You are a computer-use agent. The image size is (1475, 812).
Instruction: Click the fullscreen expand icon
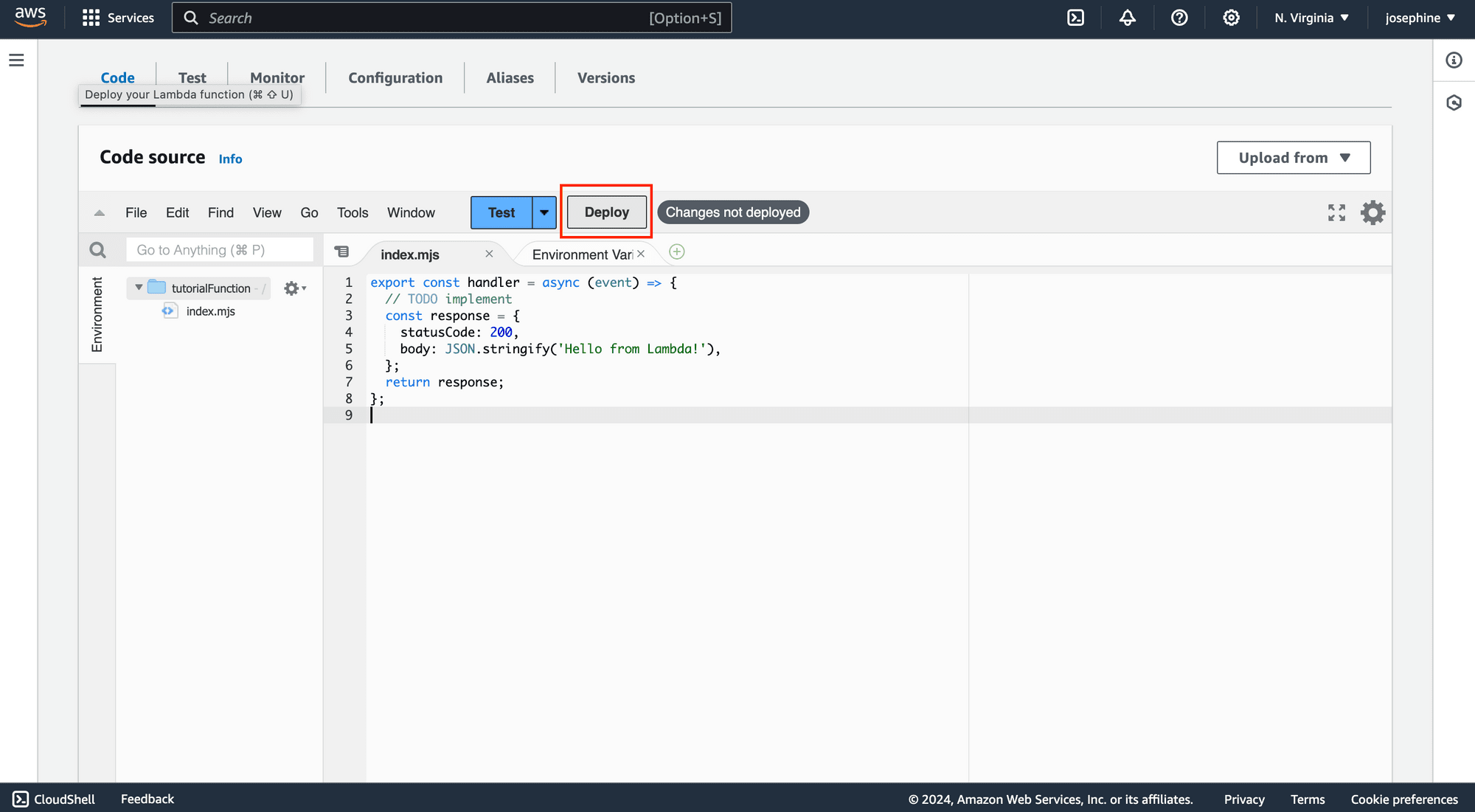1337,212
